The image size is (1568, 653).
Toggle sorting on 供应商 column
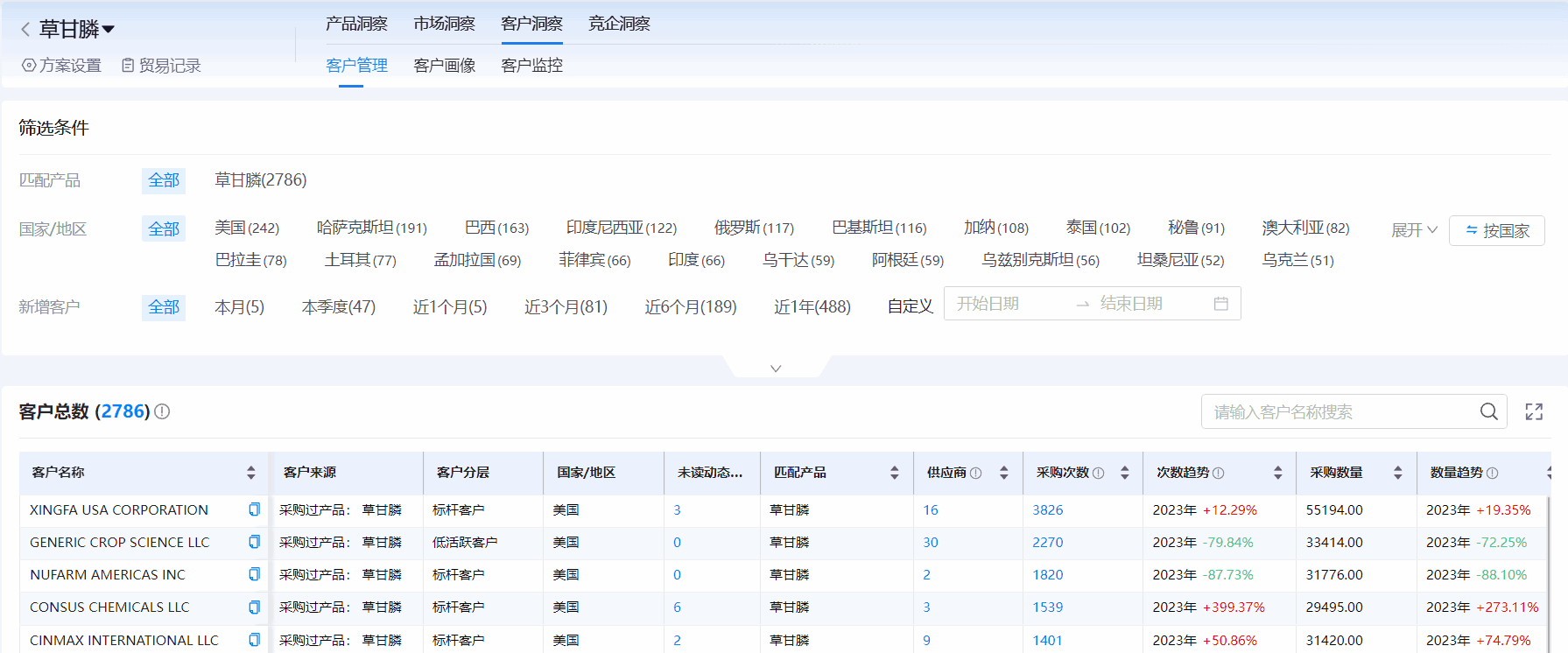(1004, 473)
